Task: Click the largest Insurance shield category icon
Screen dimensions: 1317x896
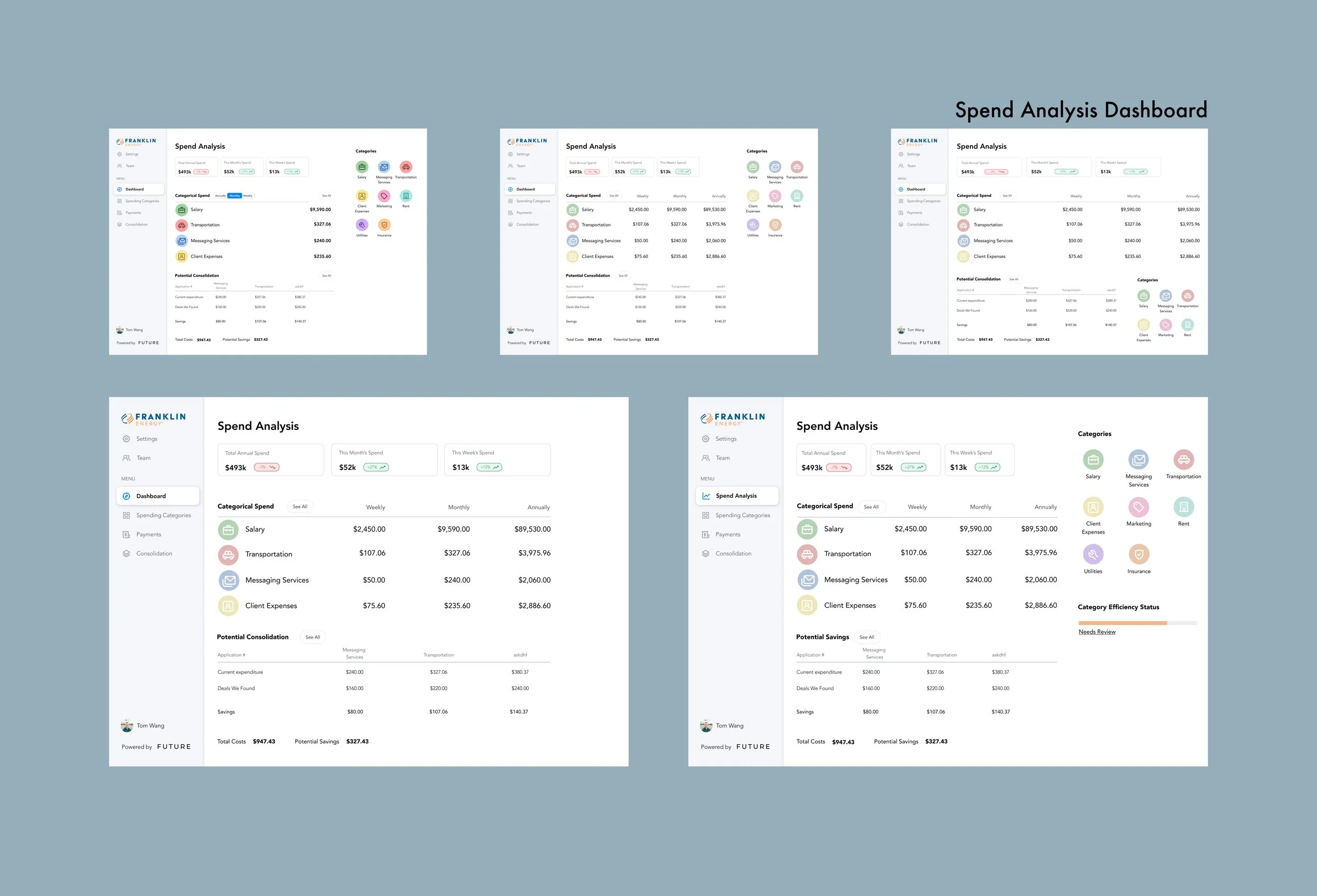Action: (x=1138, y=554)
